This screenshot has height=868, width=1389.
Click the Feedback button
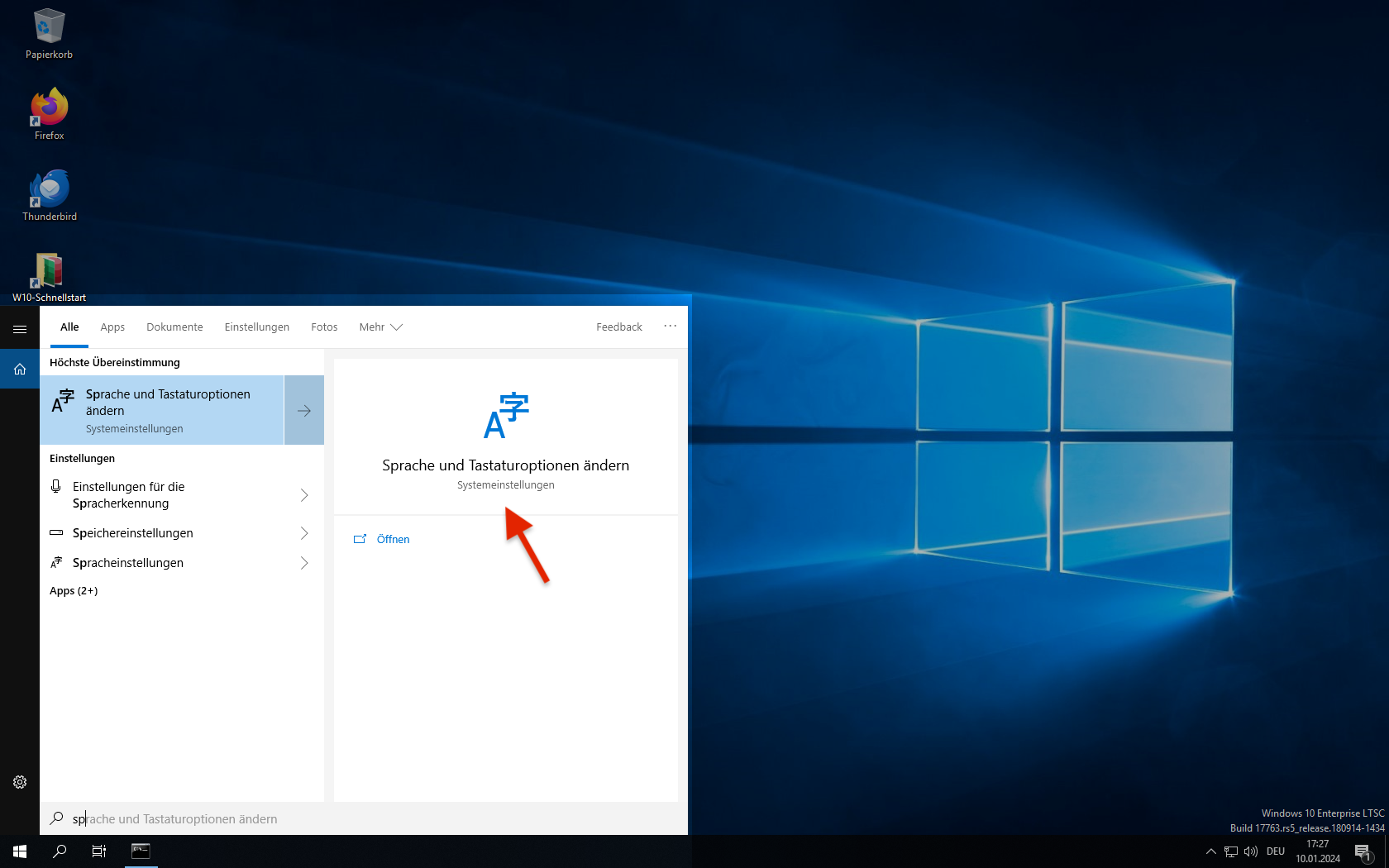(x=618, y=327)
